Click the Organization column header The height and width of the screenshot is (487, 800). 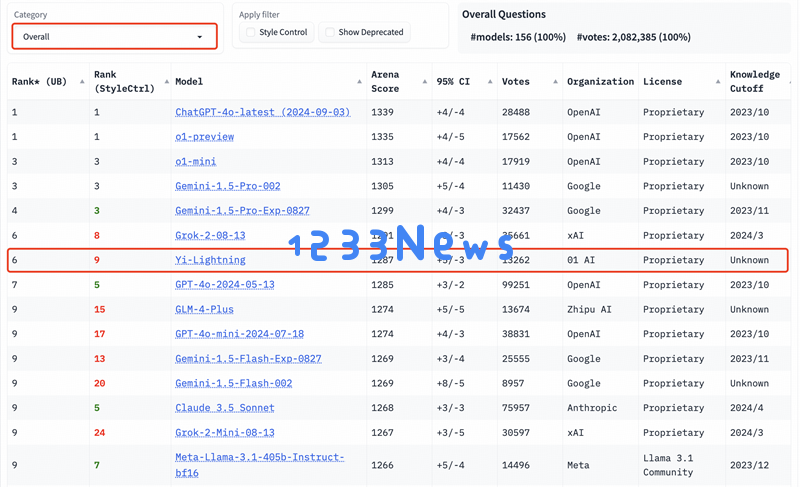tap(600, 82)
